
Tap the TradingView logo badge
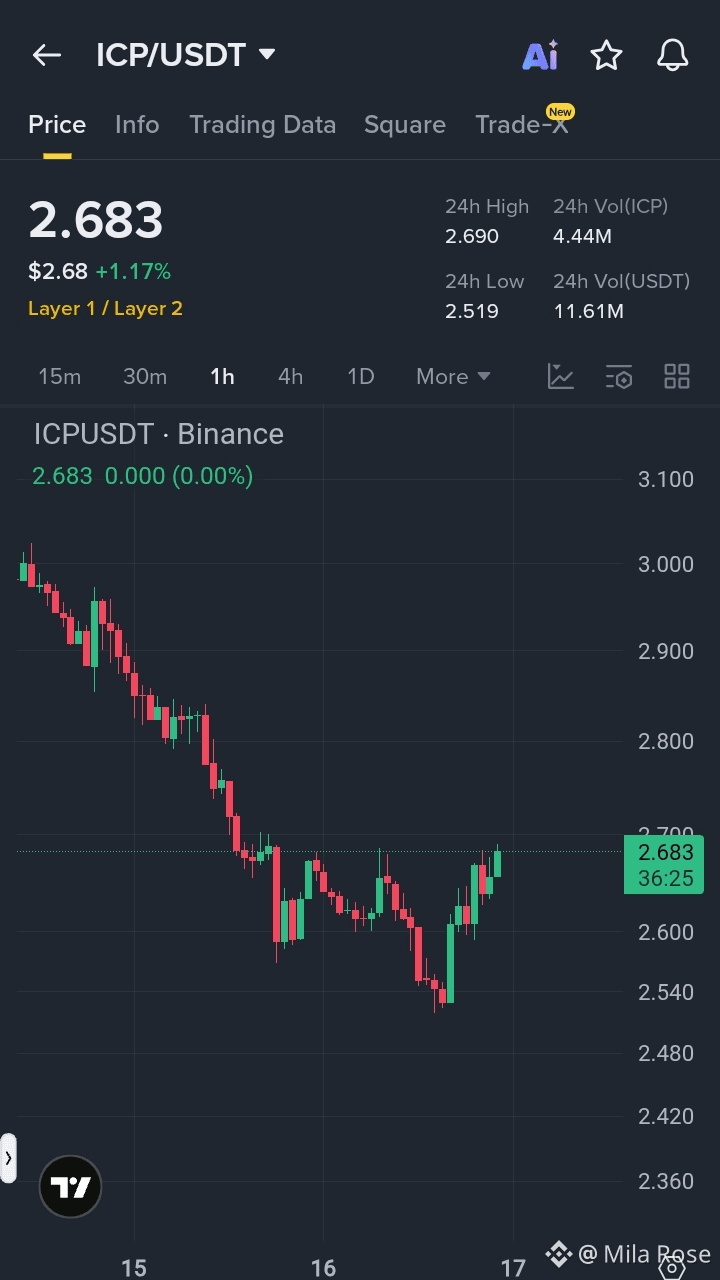coord(70,1187)
